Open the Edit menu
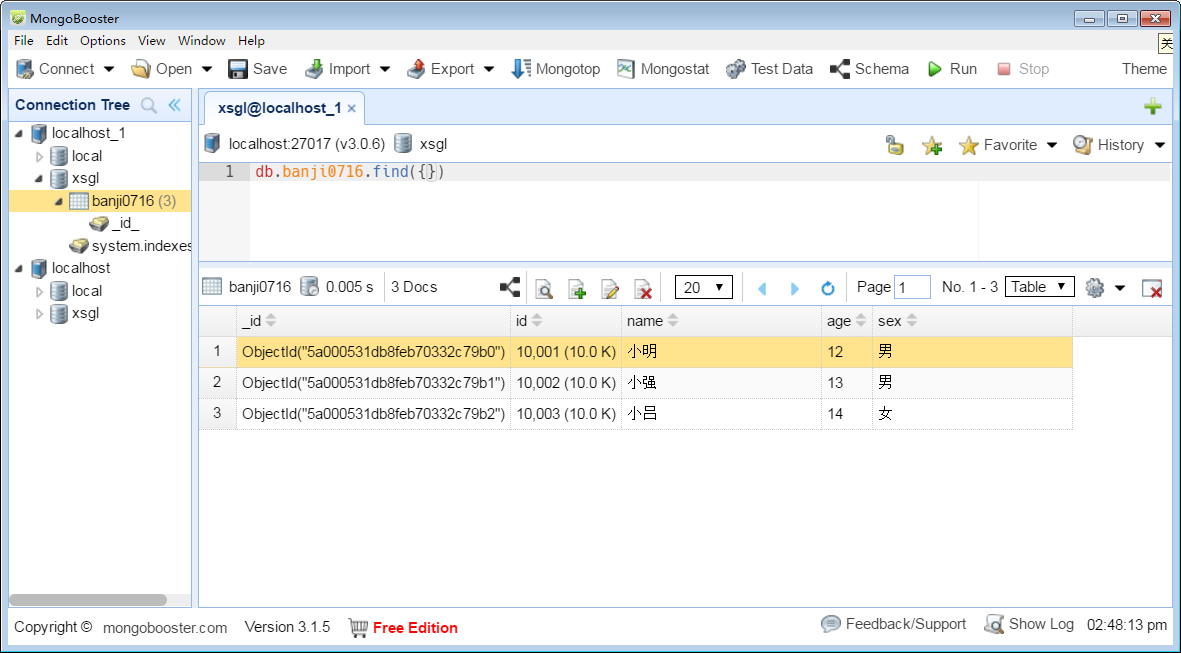 56,41
